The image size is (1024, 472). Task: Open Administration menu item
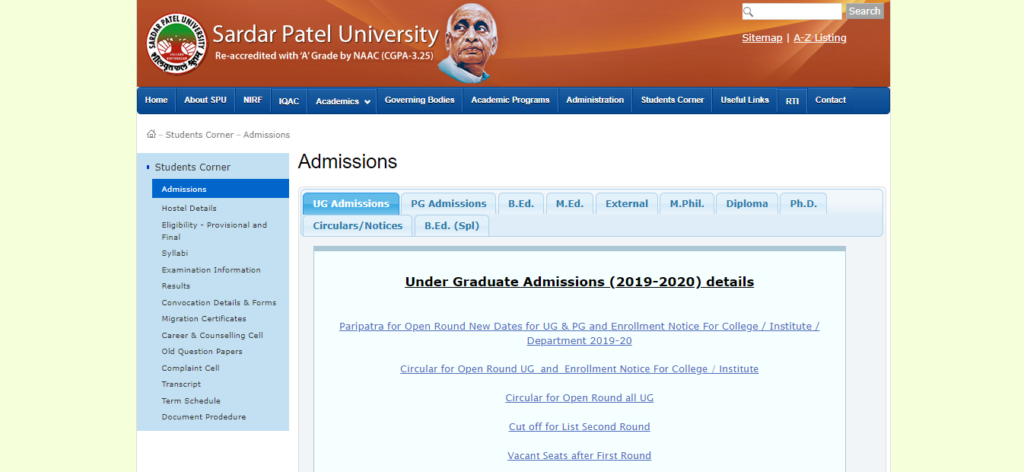[594, 100]
